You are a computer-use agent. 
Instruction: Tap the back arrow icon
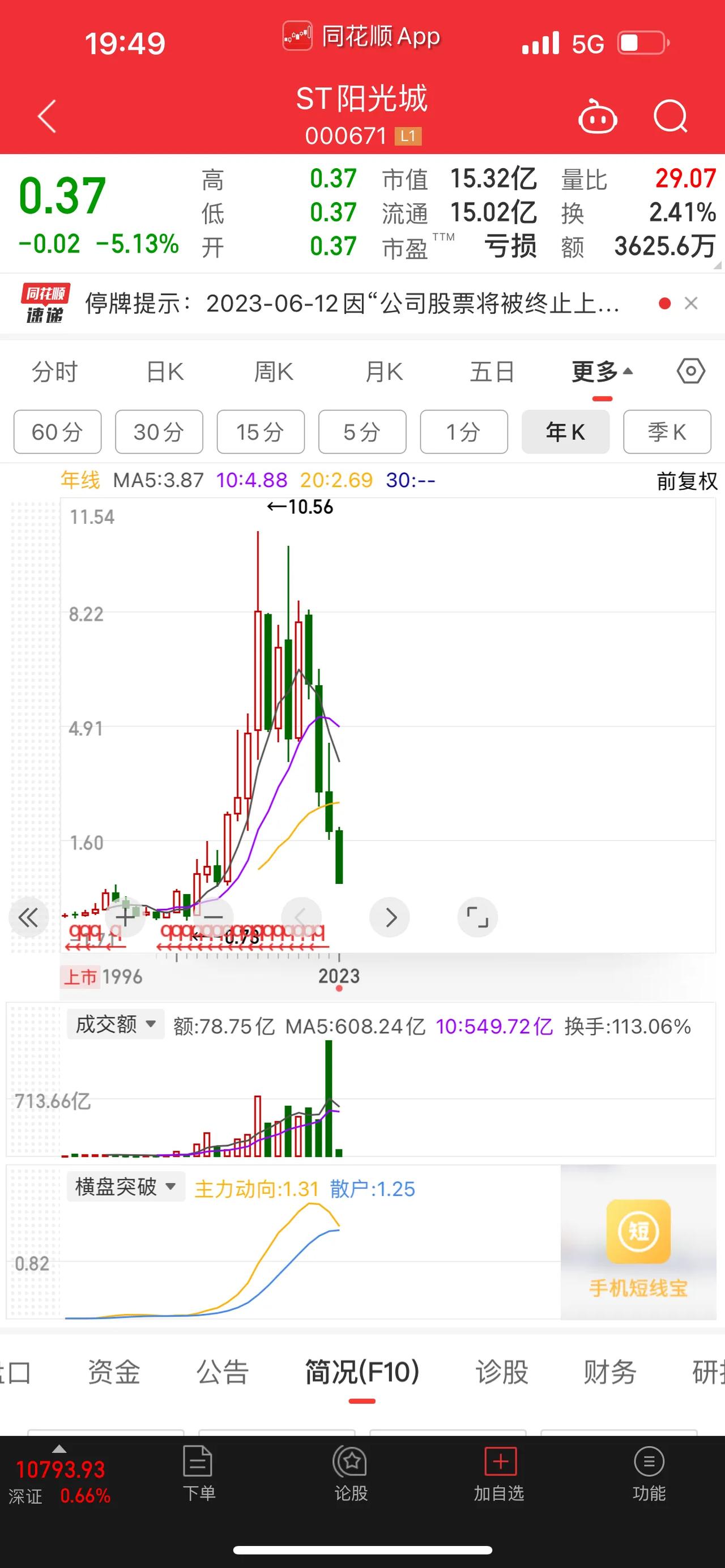47,116
